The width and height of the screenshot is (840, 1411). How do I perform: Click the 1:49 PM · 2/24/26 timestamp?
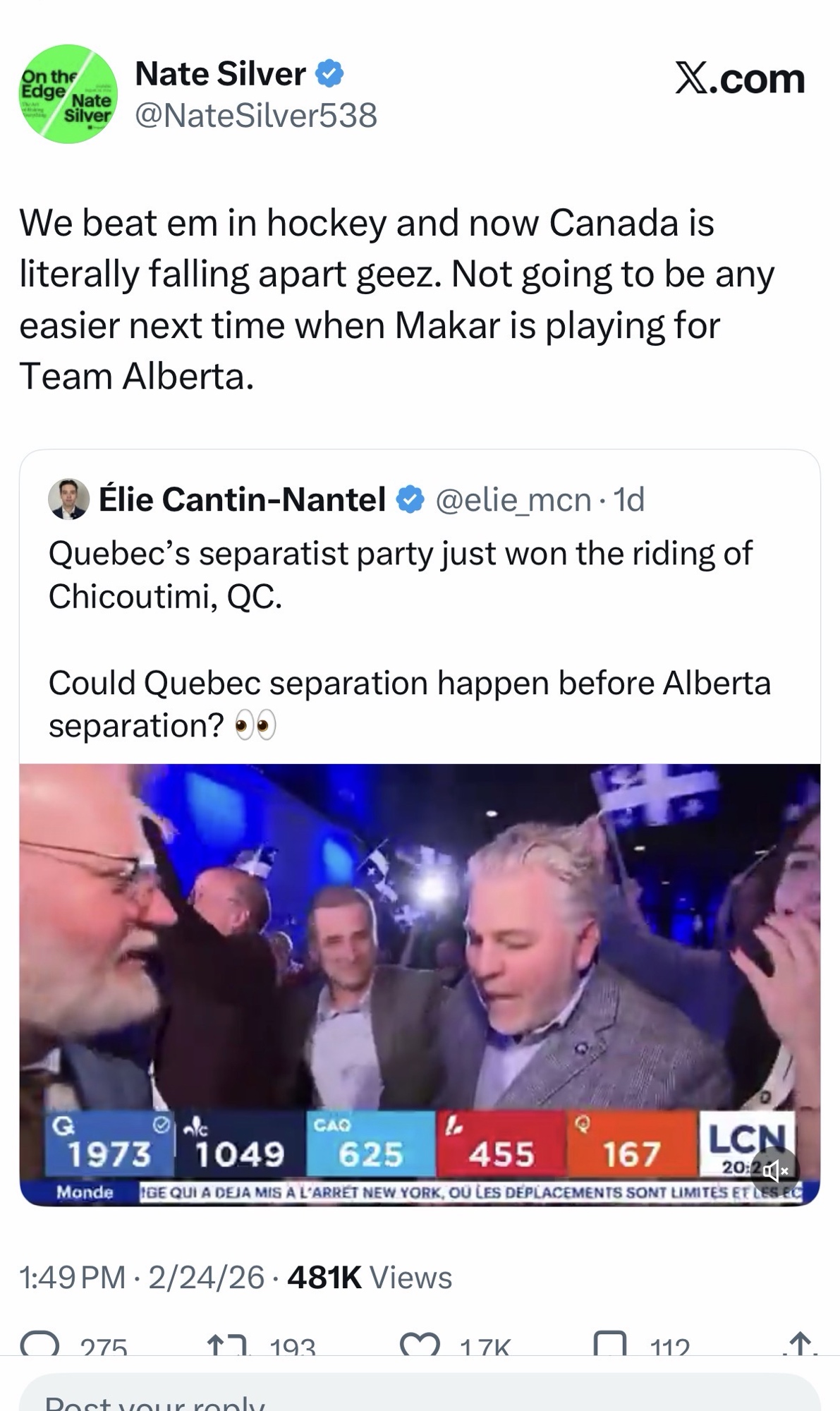coord(142,1278)
